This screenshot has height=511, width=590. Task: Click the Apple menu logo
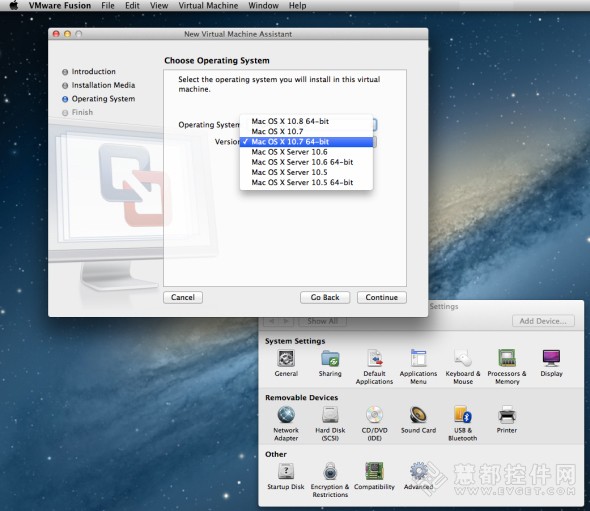[14, 5]
